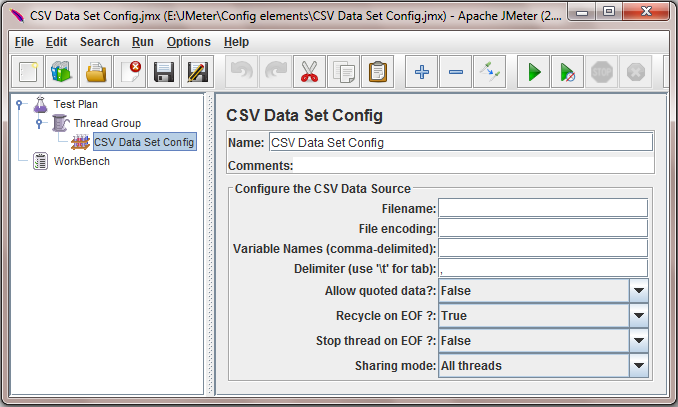Click the Cut scissors icon
This screenshot has height=407, width=678.
tap(309, 72)
